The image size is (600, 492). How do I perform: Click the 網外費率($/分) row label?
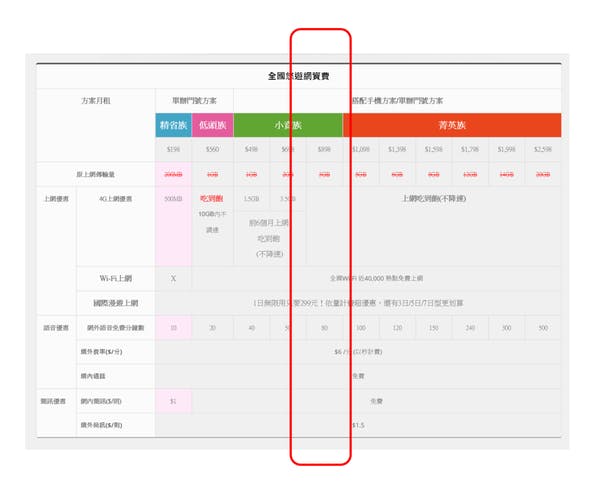[101, 352]
